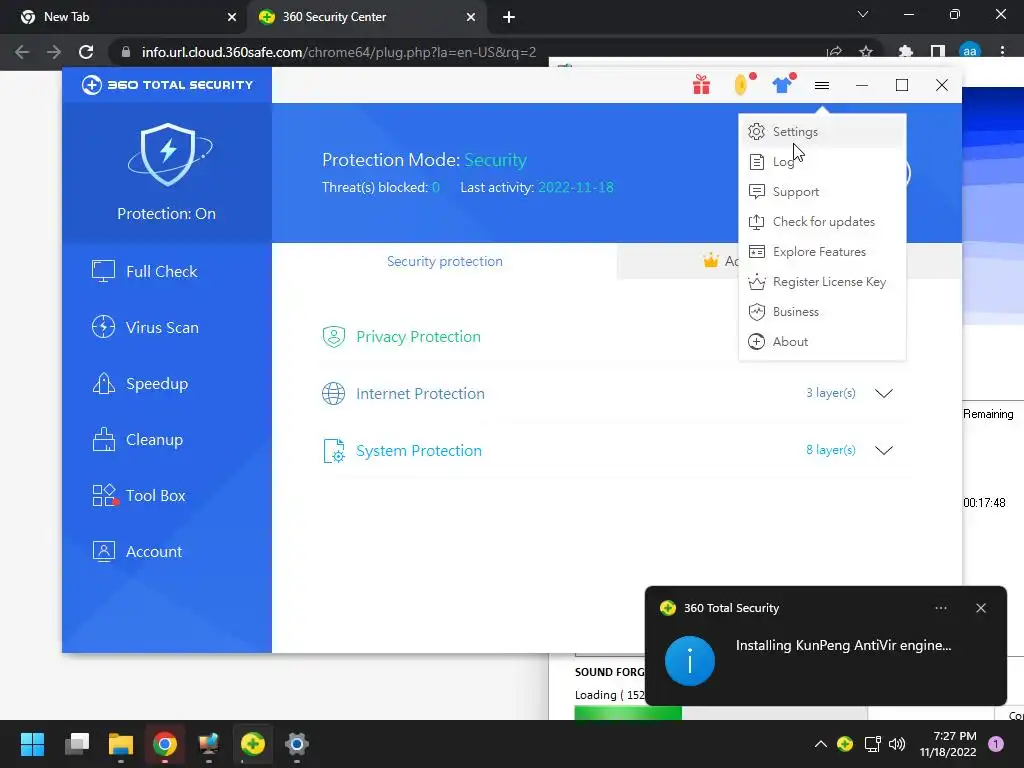Click the blue info icon in notification
This screenshot has height=768, width=1024.
(690, 660)
